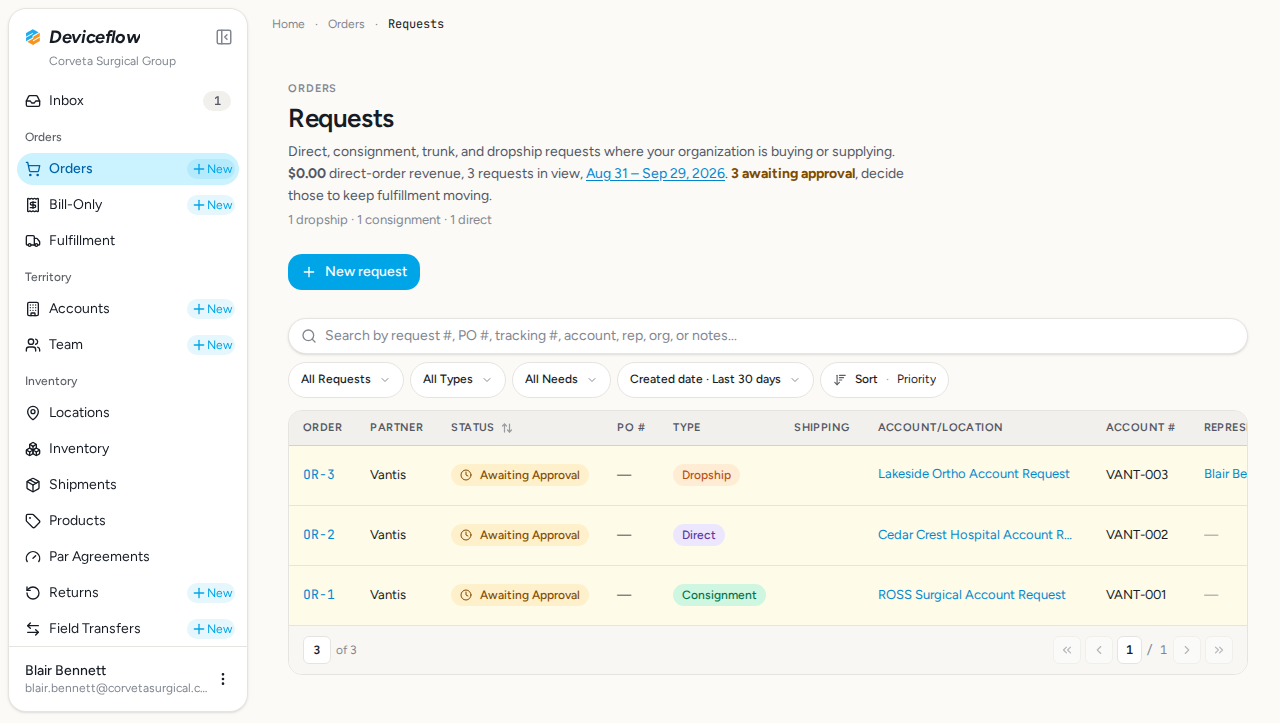Click the Products tag icon
This screenshot has width=1280, height=723.
[33, 521]
